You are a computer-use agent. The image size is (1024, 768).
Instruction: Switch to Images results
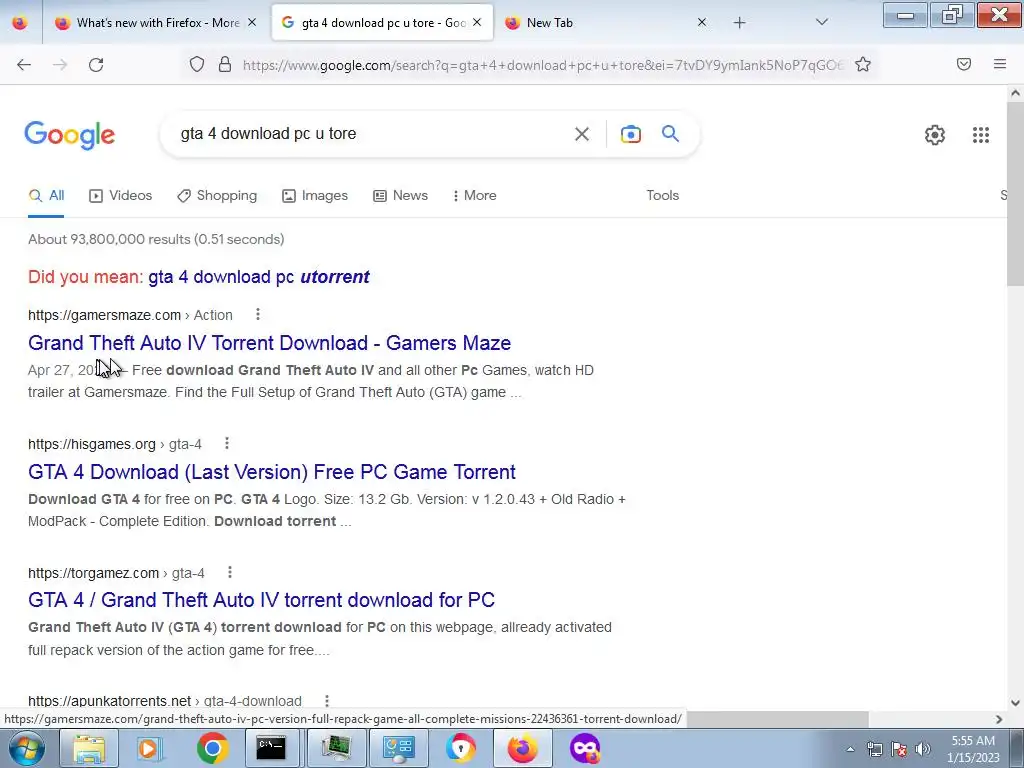[x=315, y=195]
